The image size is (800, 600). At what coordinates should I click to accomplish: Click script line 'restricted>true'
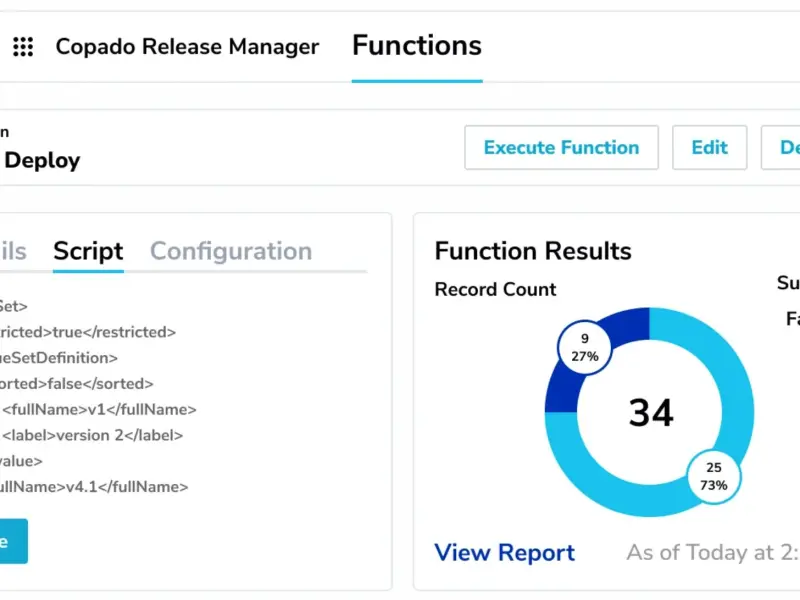tap(88, 332)
